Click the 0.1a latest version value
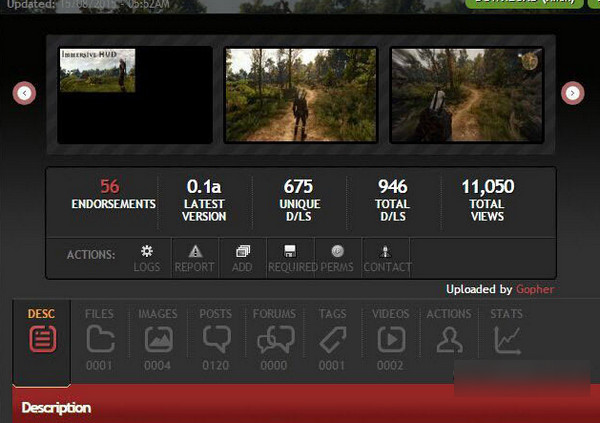The height and width of the screenshot is (423, 600). pos(204,186)
